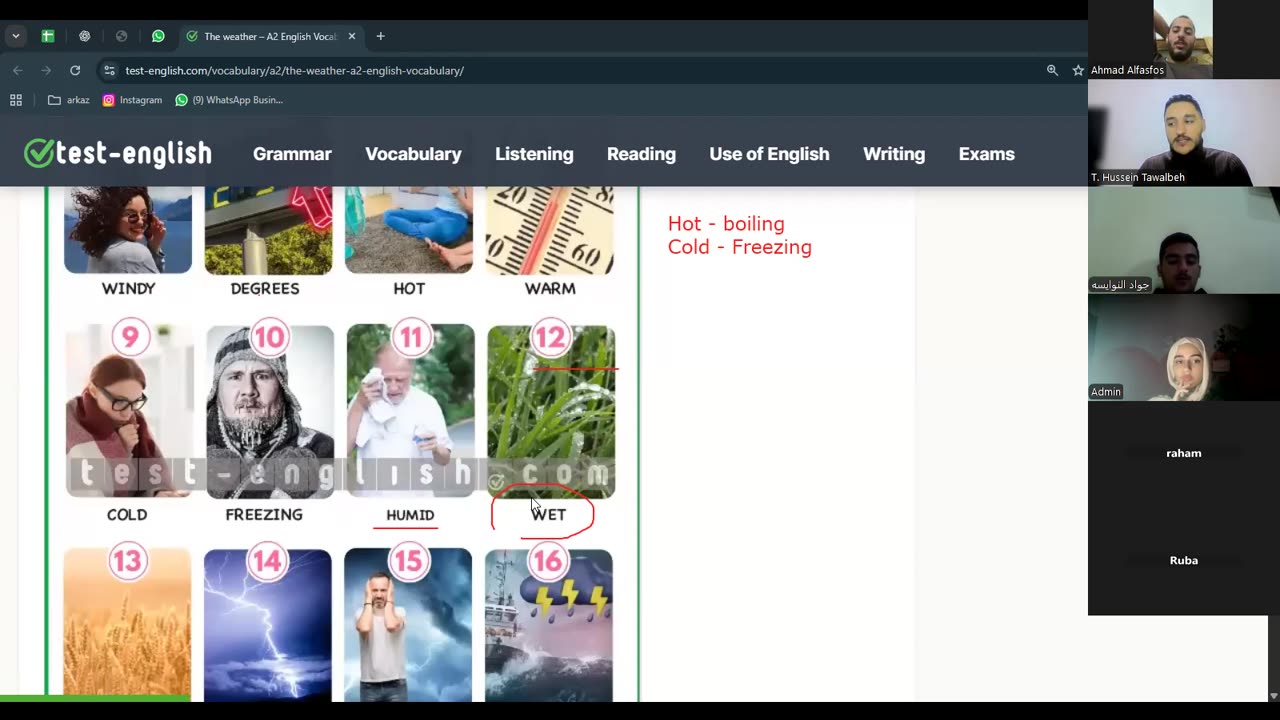Viewport: 1280px width, 720px height.
Task: Open the tab search dropdown arrow
Action: pyautogui.click(x=15, y=36)
